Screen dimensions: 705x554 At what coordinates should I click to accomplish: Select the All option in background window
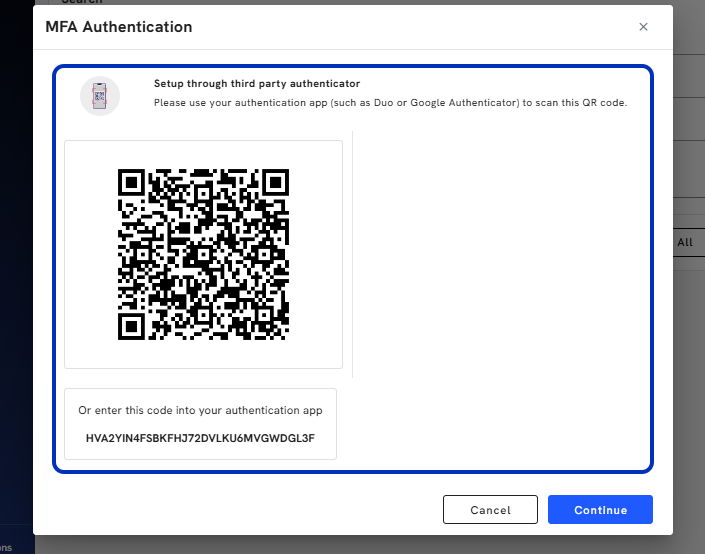[685, 242]
